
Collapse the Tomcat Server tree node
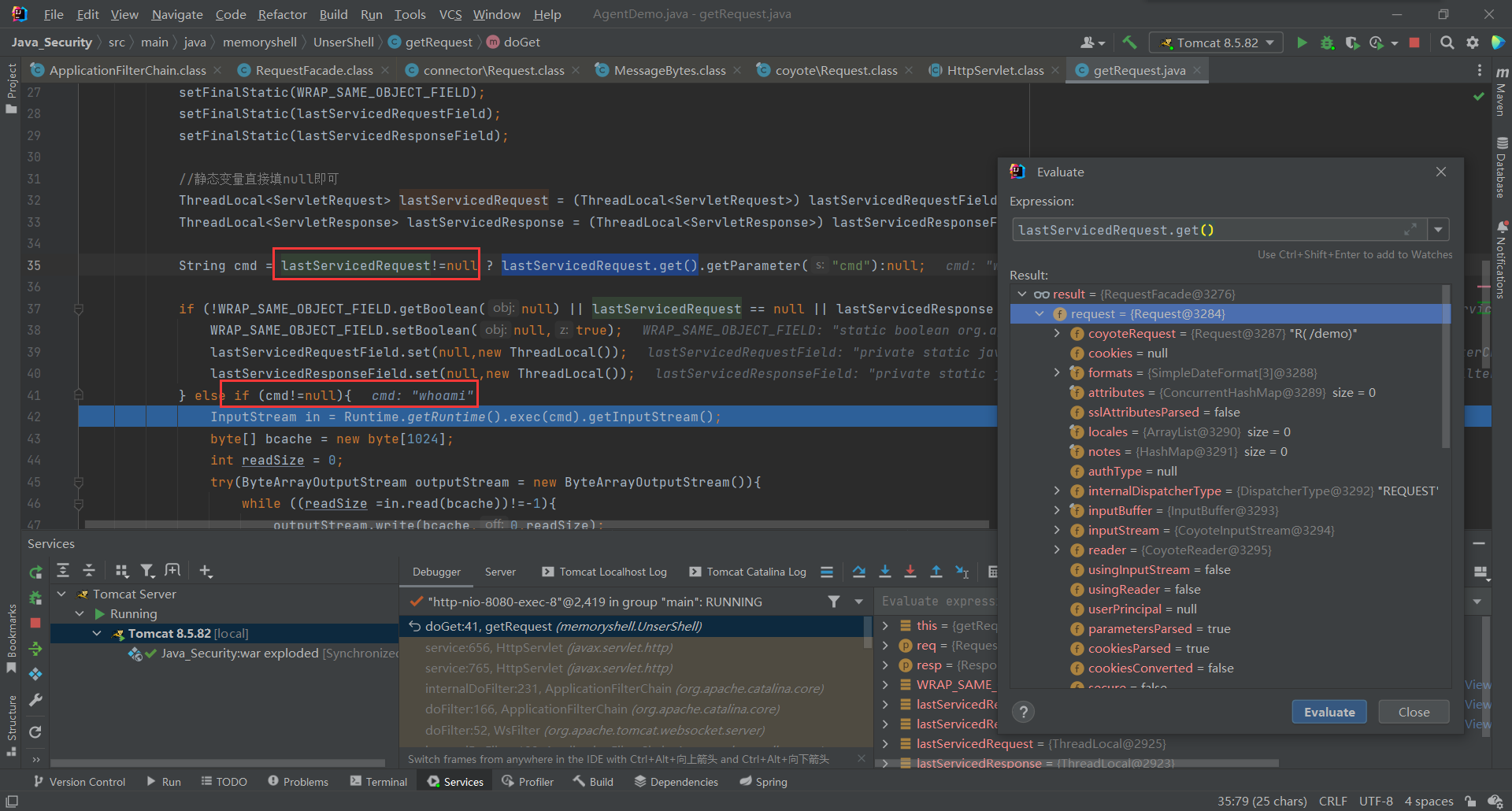pos(61,594)
